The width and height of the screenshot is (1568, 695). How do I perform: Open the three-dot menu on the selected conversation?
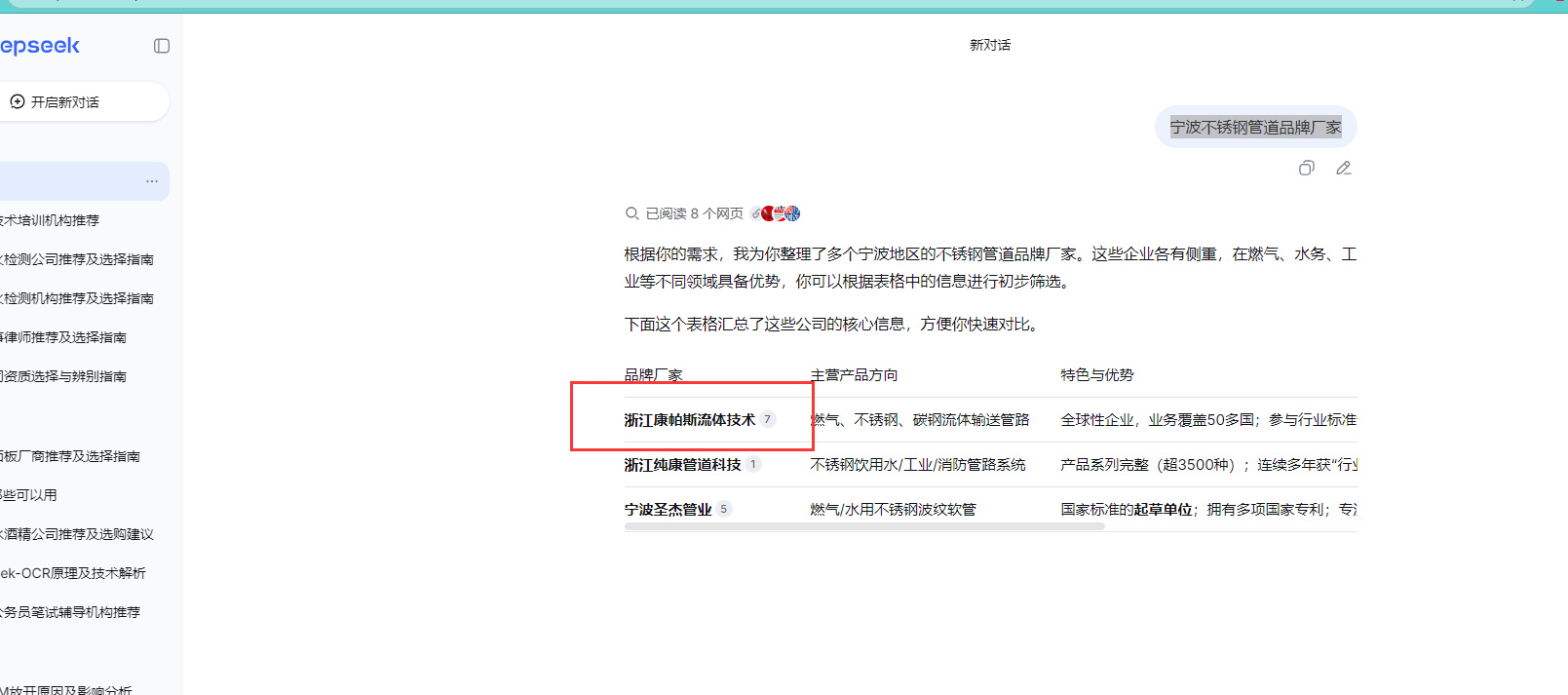pos(152,181)
